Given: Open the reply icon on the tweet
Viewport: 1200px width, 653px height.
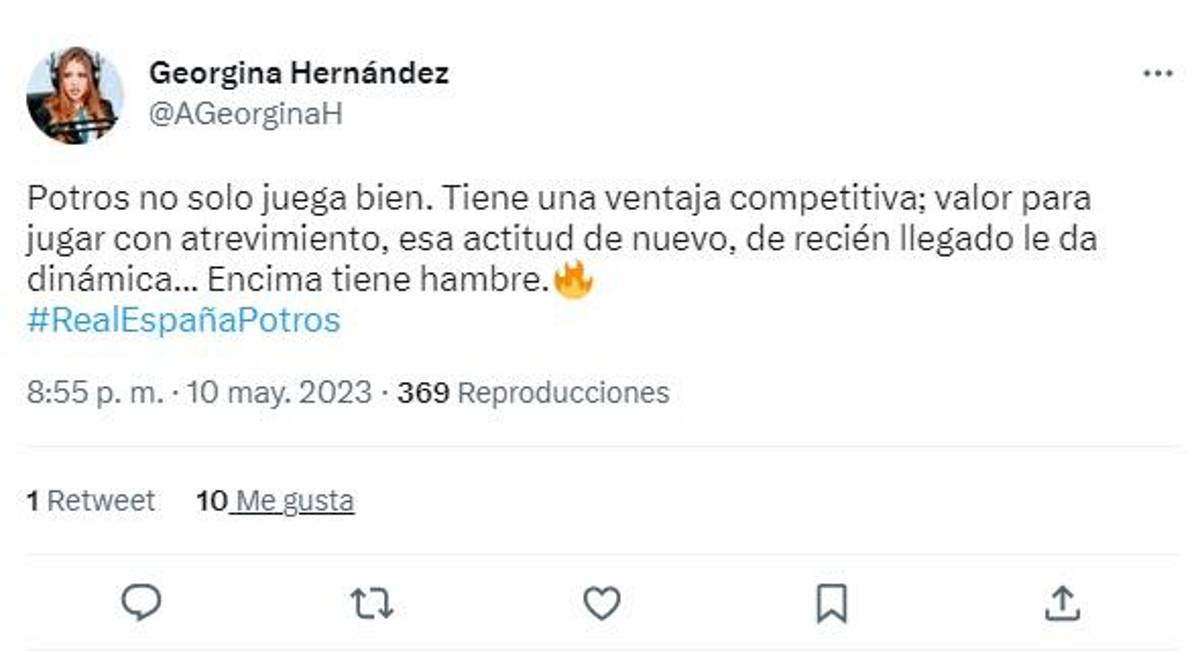Looking at the screenshot, I should coord(141,601).
